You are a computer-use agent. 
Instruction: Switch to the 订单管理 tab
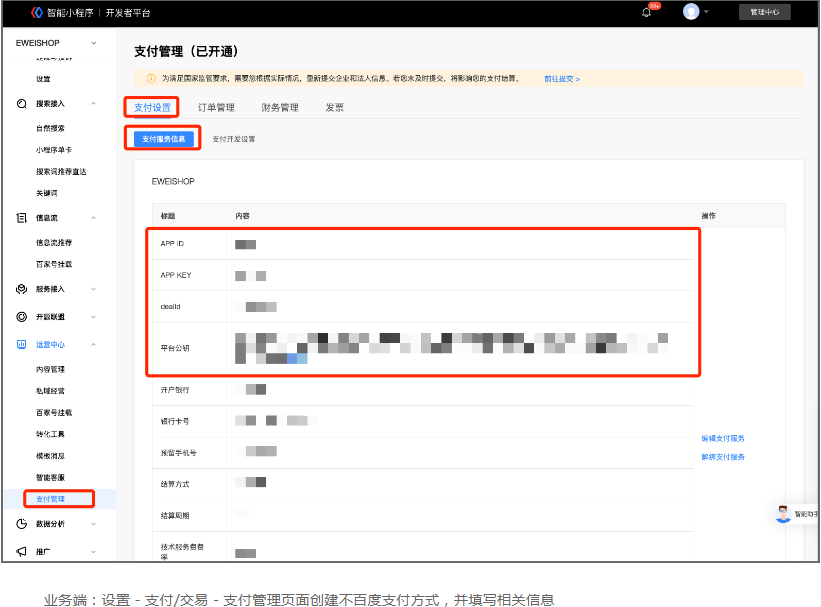216,108
